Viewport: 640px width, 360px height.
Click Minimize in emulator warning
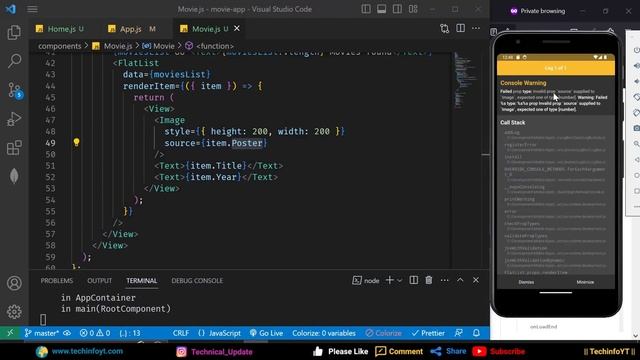(x=585, y=282)
